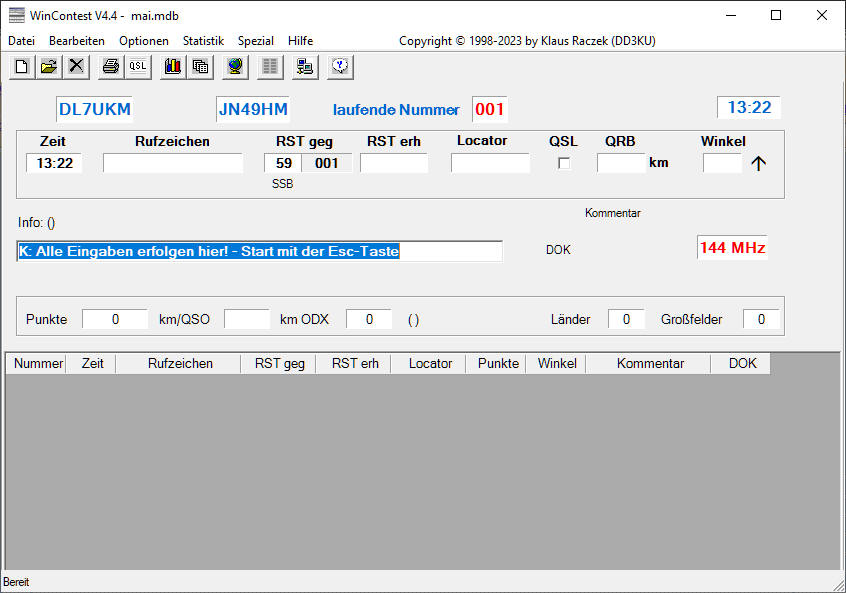Screen dimensions: 846x593
Task: Open the Hilfe menu
Action: [x=301, y=41]
